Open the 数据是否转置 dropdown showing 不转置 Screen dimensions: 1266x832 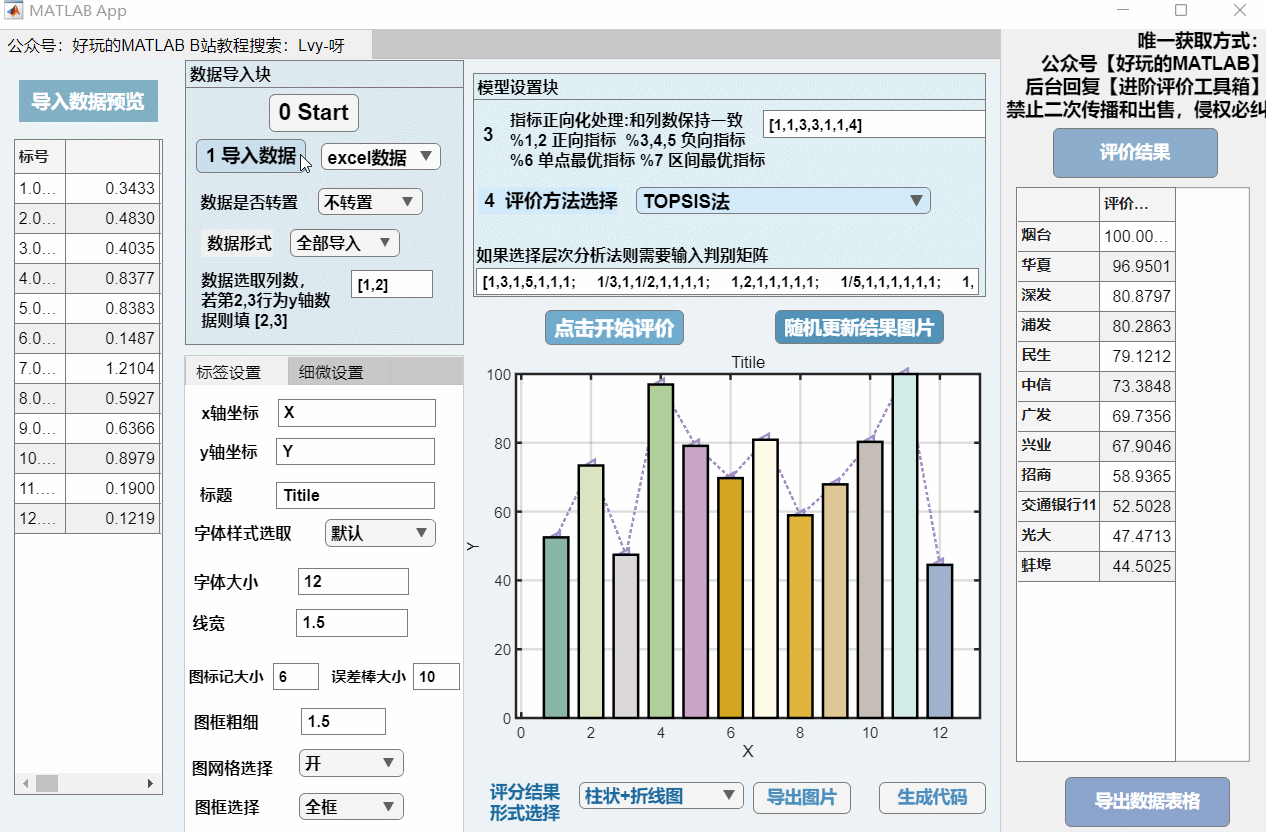click(x=370, y=201)
